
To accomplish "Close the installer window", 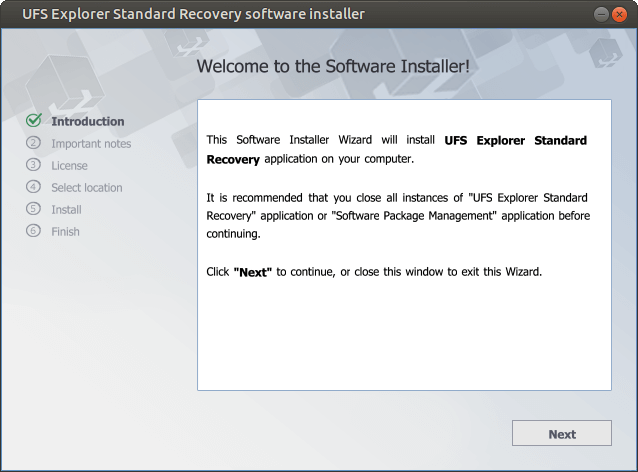I will point(619,14).
